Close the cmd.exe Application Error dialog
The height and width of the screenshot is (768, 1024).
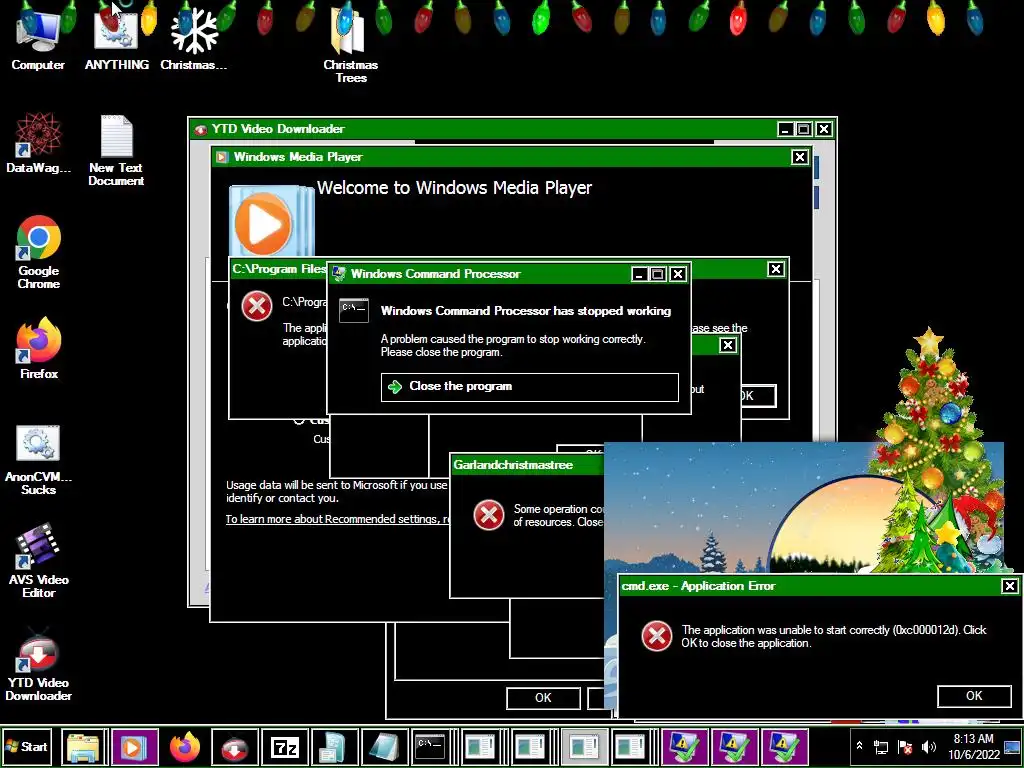coord(1009,586)
